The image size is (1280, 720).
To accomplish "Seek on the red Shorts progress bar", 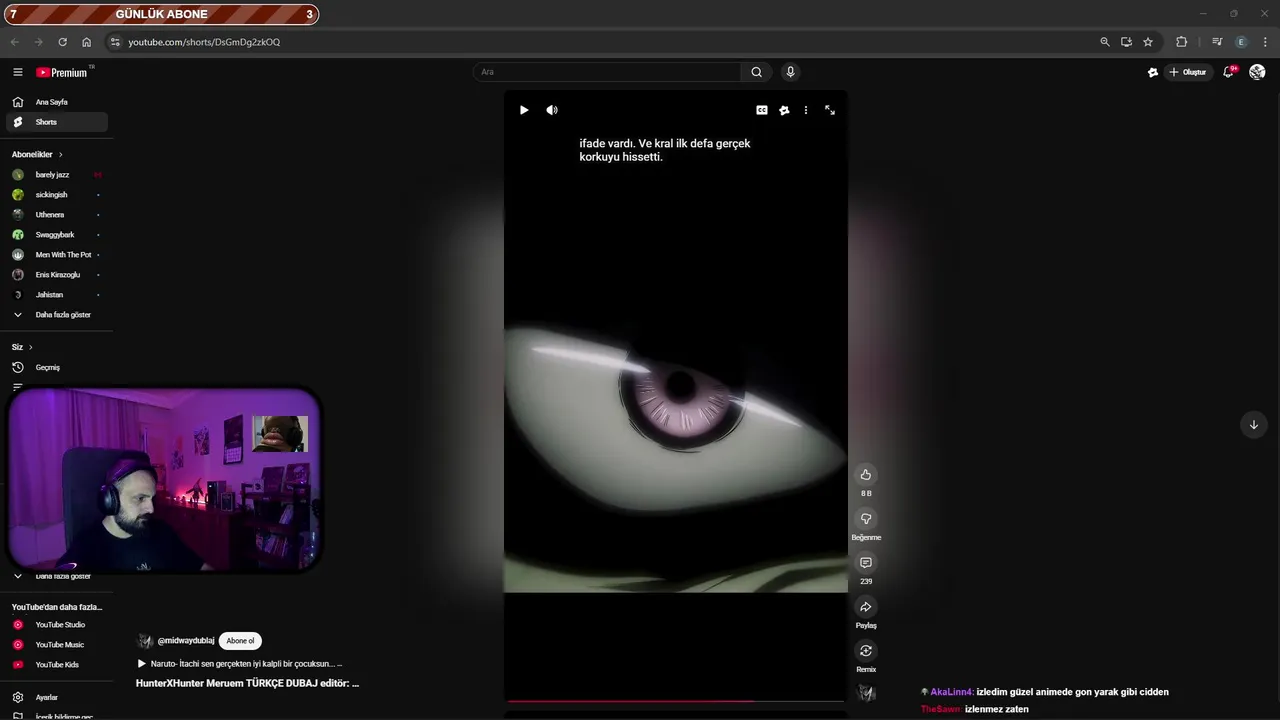I will 676,701.
